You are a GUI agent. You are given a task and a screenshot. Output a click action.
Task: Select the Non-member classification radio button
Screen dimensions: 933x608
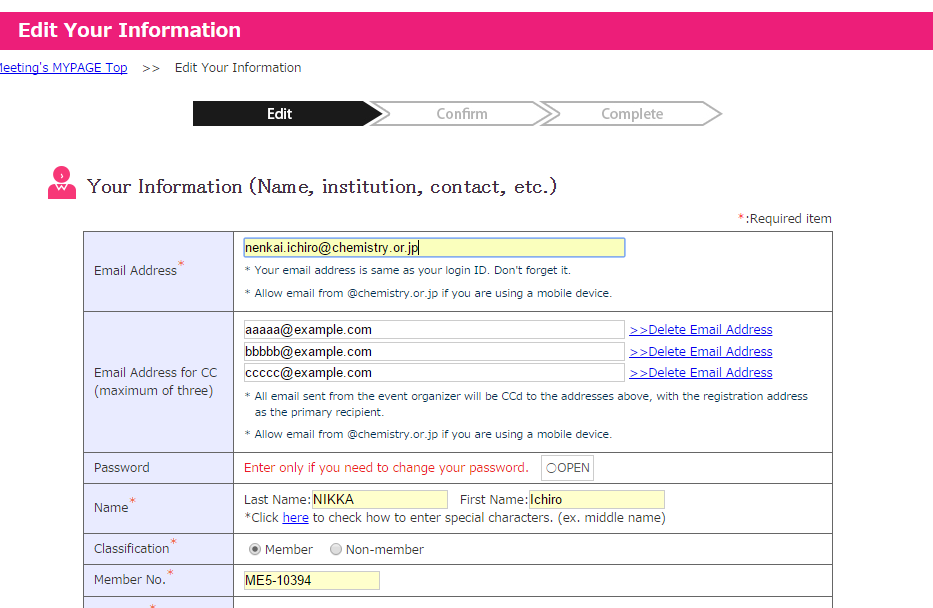point(336,549)
